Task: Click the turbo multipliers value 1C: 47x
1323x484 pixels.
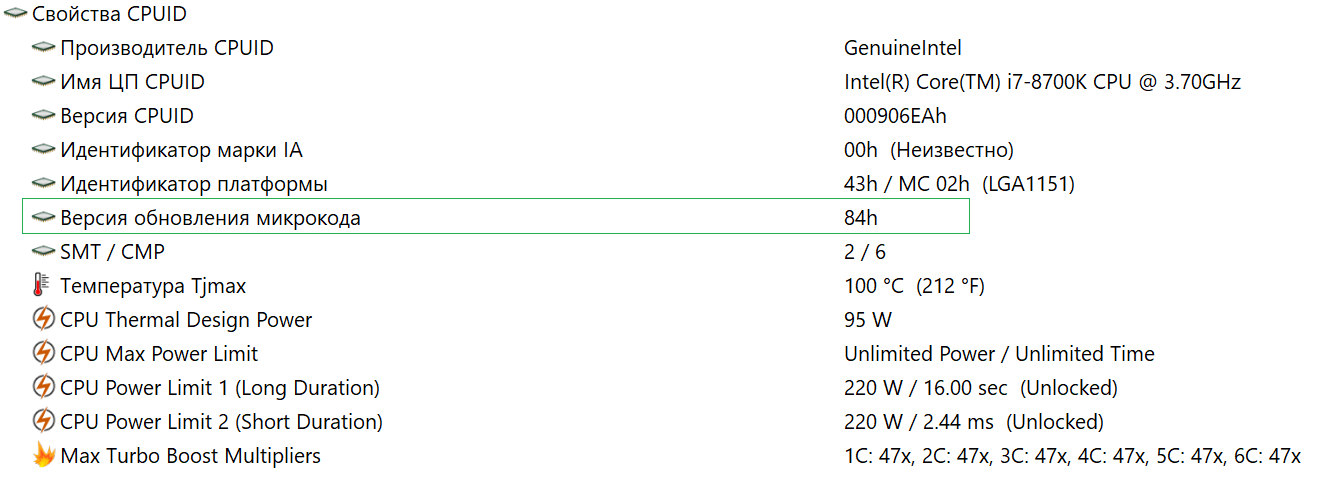Action: 876,456
